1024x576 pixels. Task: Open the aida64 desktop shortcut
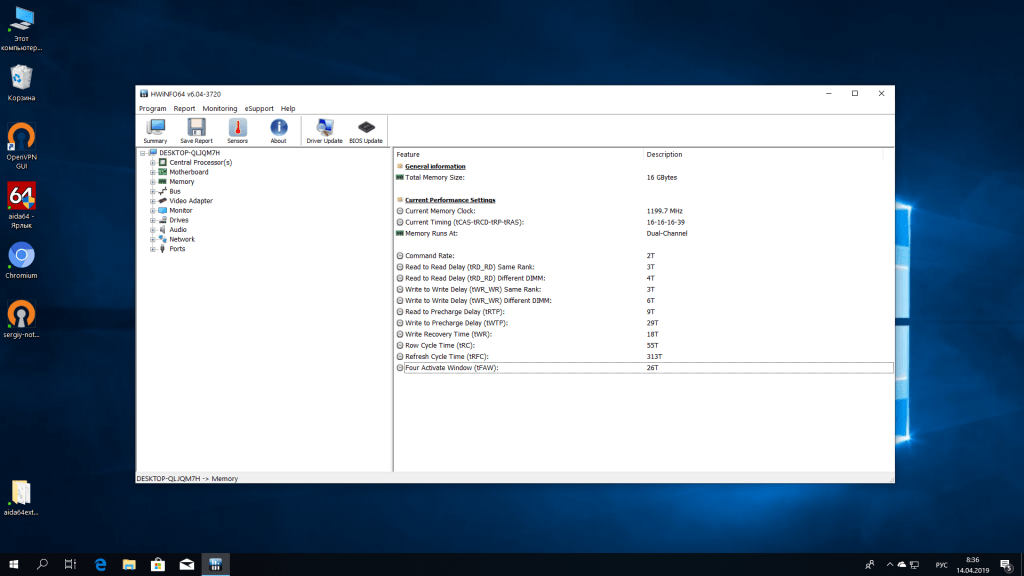(22, 206)
